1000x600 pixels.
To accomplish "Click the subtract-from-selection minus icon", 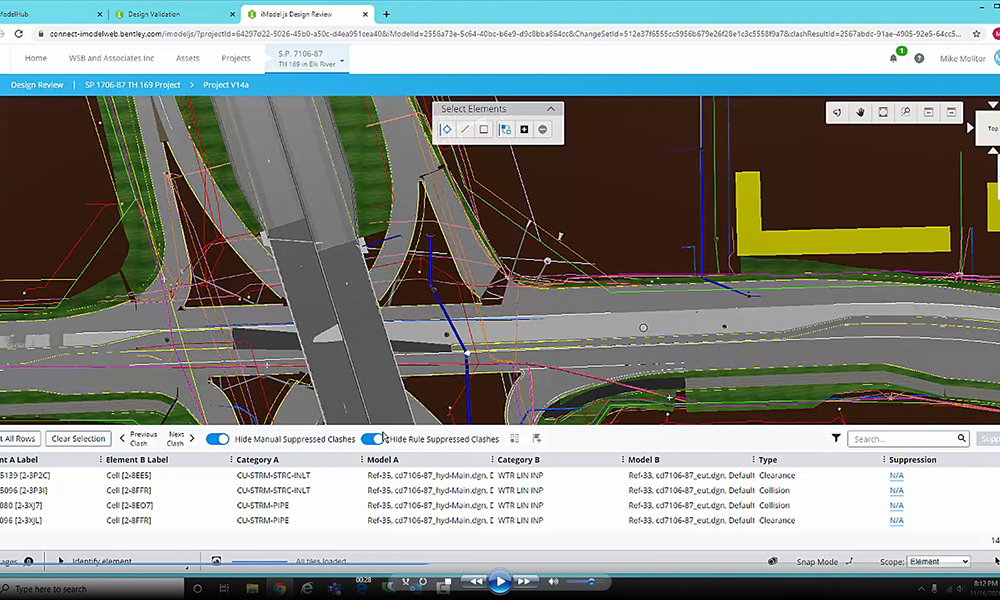I will (543, 129).
